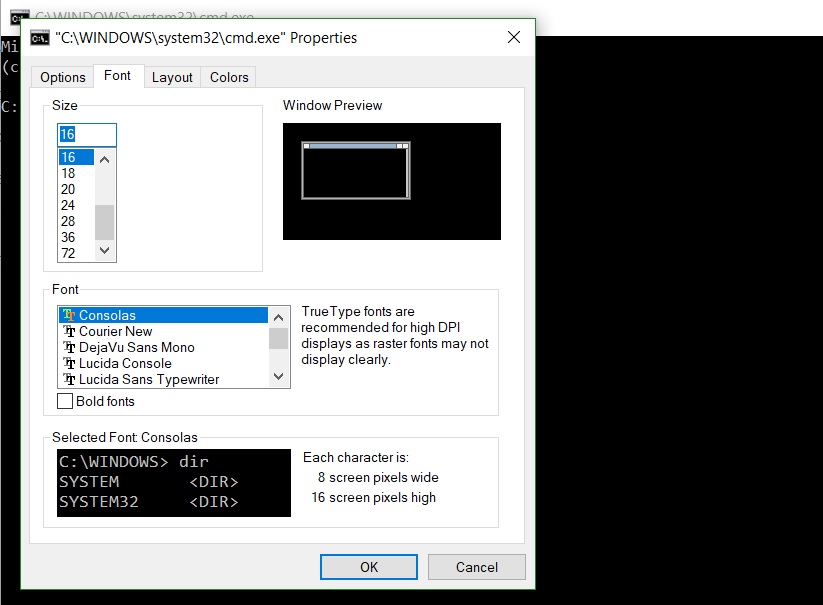Click the OK button
The width and height of the screenshot is (823, 605).
367,566
